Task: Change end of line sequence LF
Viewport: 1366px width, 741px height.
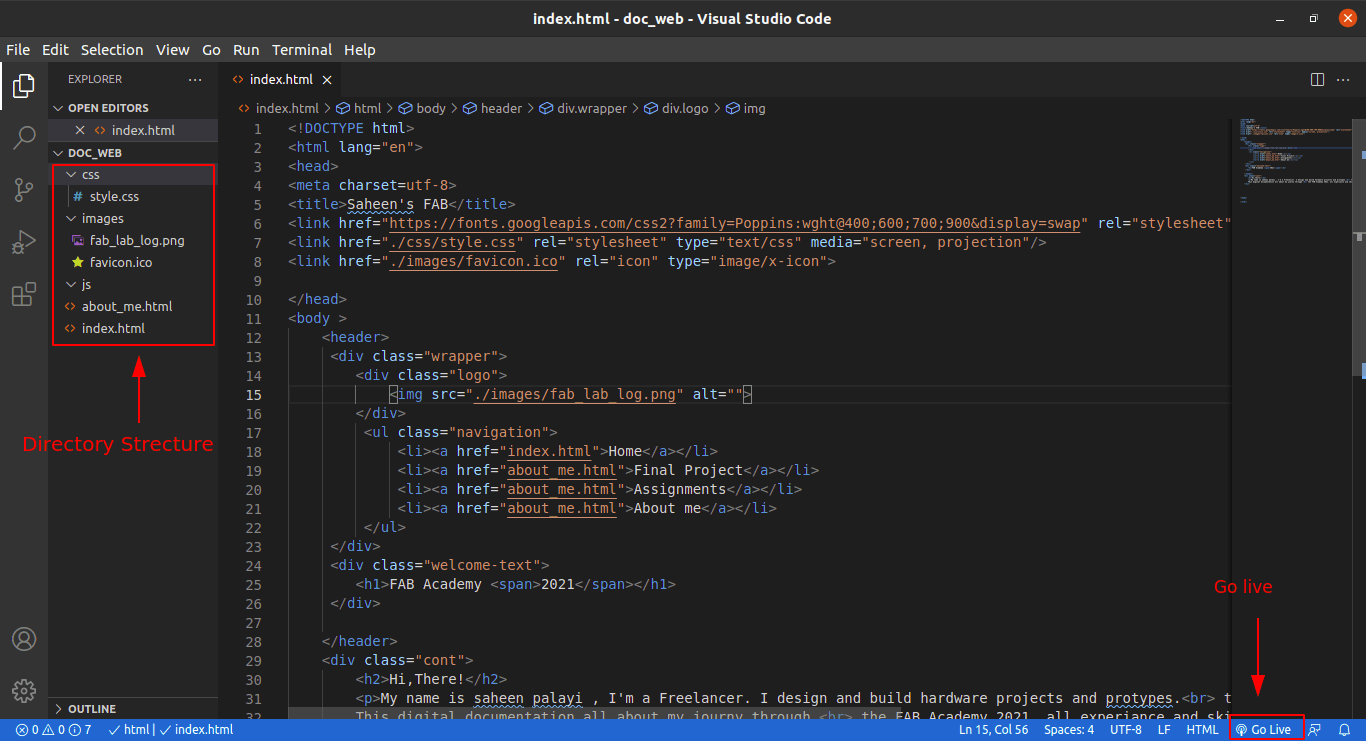Action: tap(1164, 730)
